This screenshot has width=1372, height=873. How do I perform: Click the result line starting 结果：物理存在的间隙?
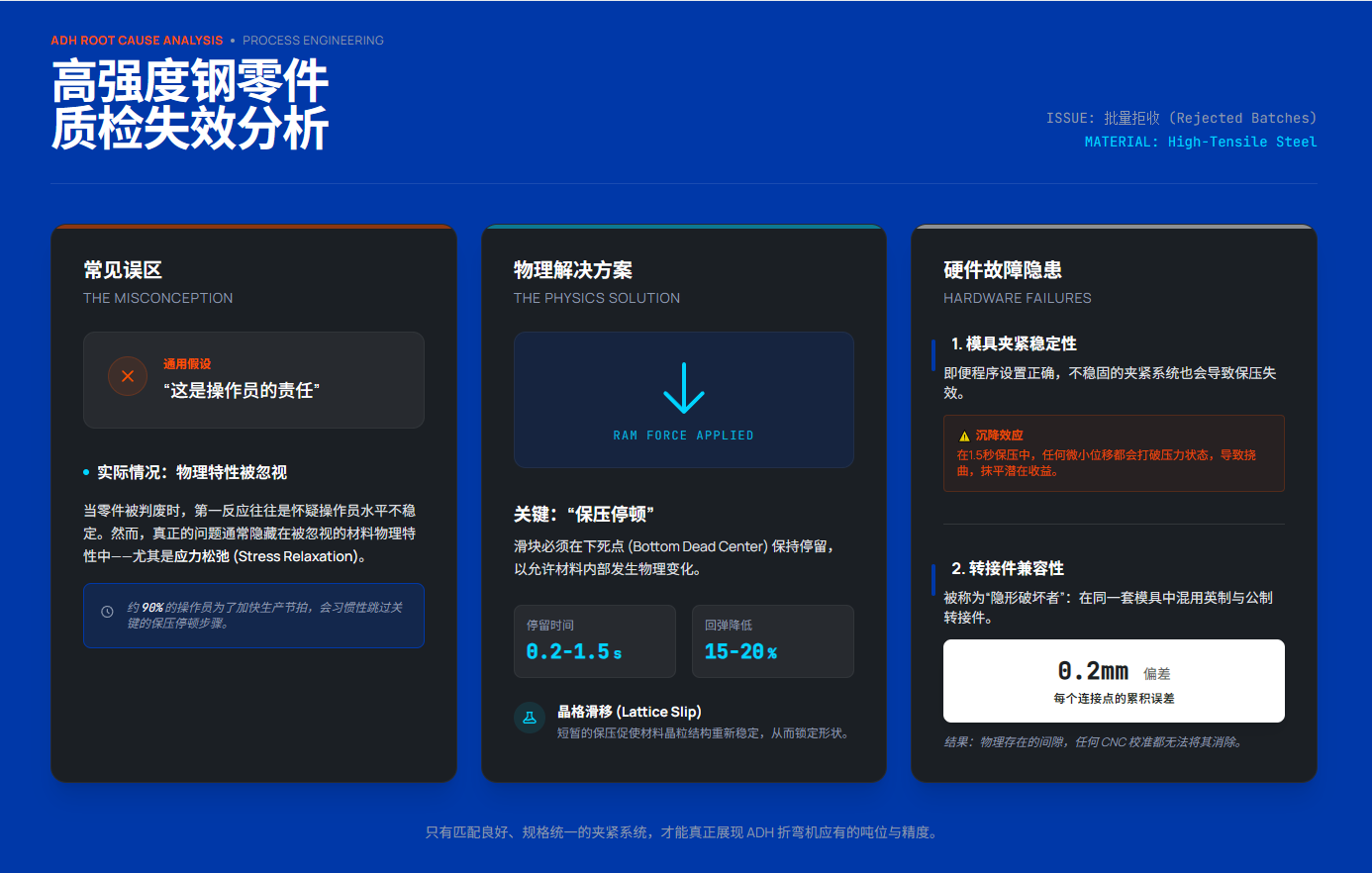click(1093, 742)
